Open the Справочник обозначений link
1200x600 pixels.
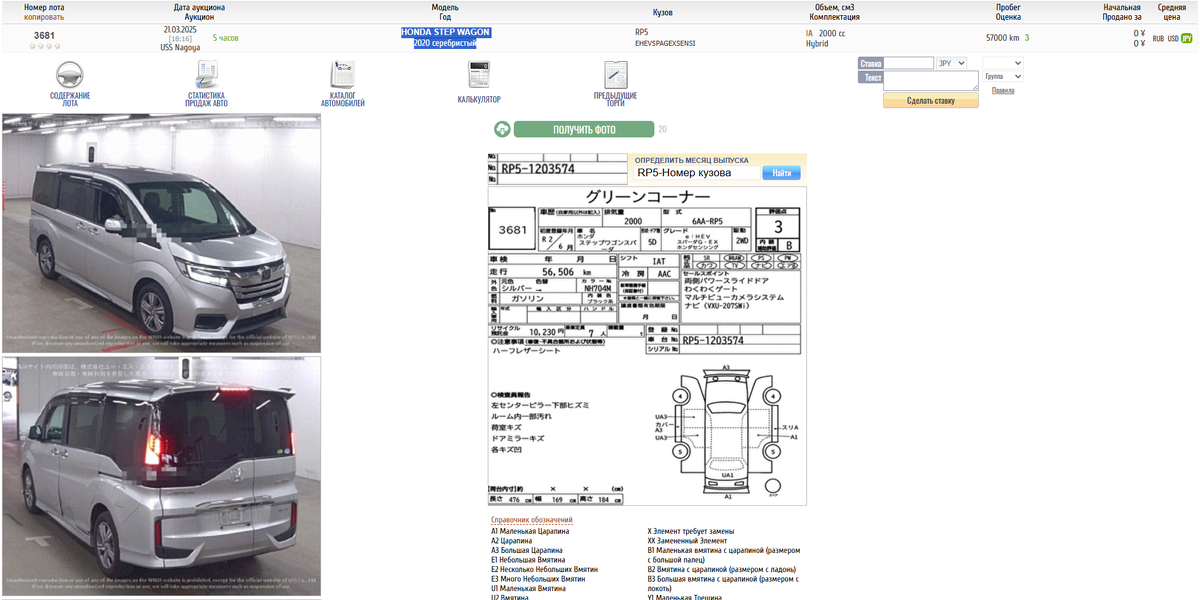pos(531,520)
